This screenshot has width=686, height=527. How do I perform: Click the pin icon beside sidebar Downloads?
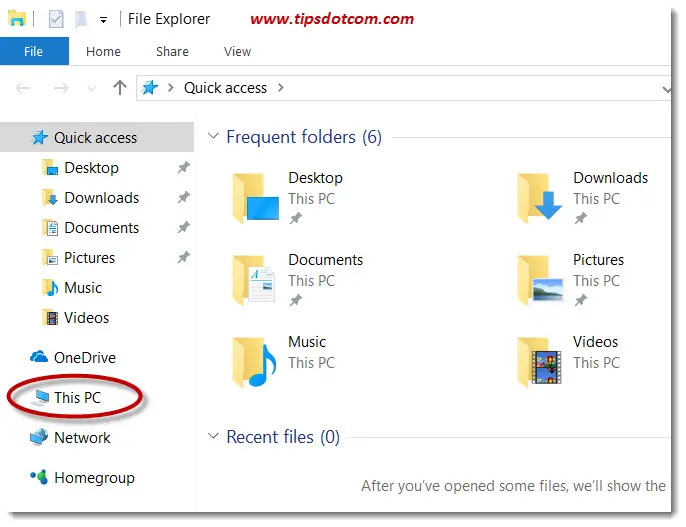point(184,197)
